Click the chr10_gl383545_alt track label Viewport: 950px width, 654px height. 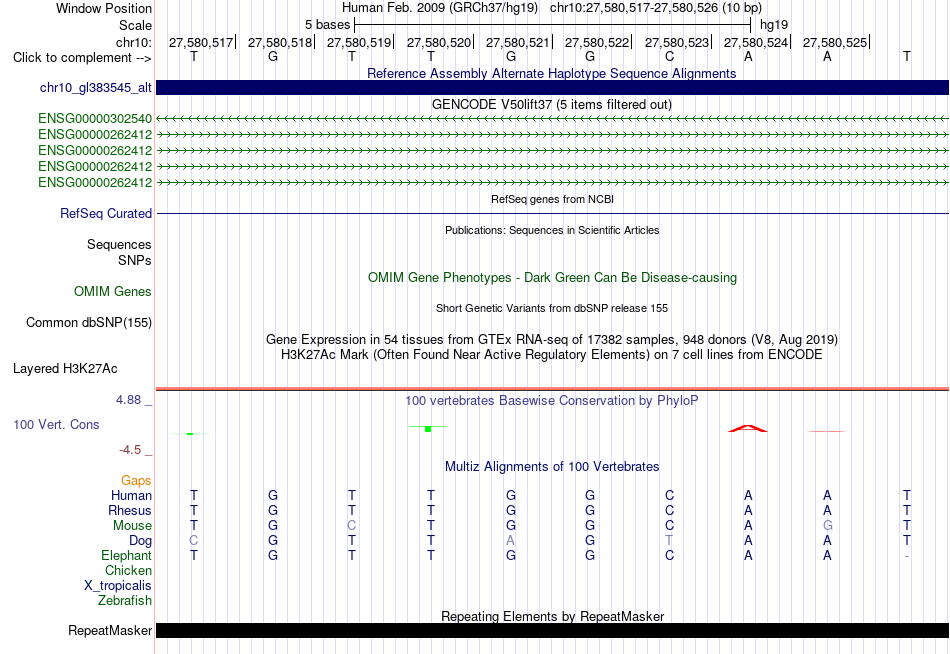[95, 88]
